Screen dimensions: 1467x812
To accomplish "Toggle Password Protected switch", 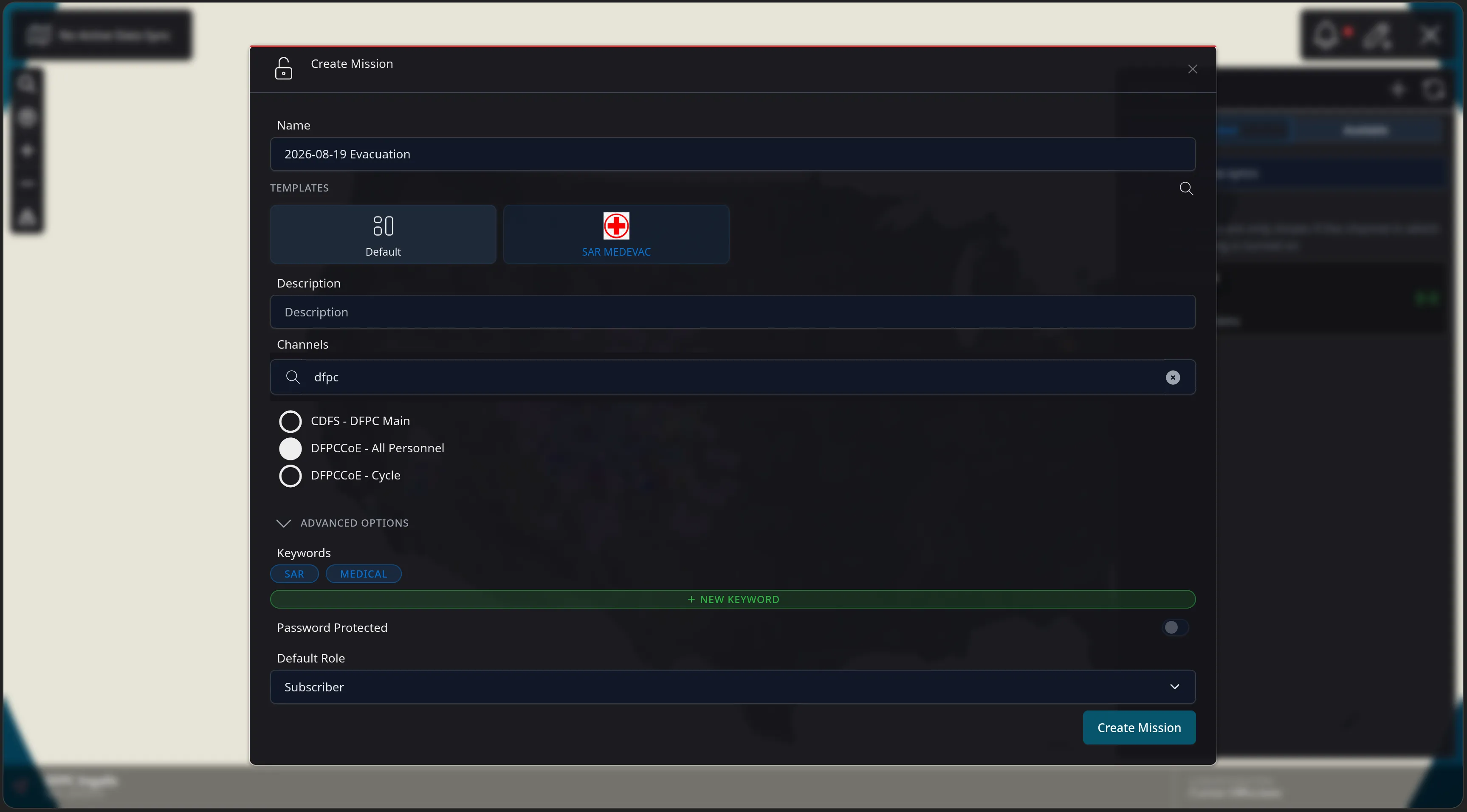I will (x=1175, y=628).
